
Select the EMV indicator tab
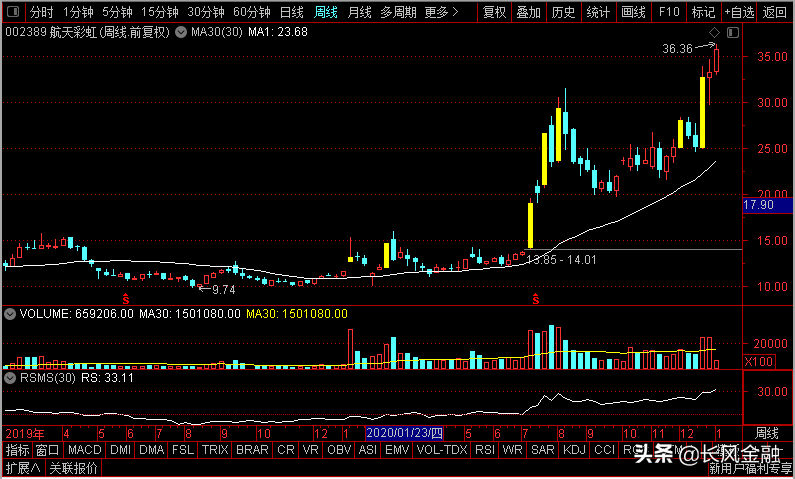pos(397,450)
